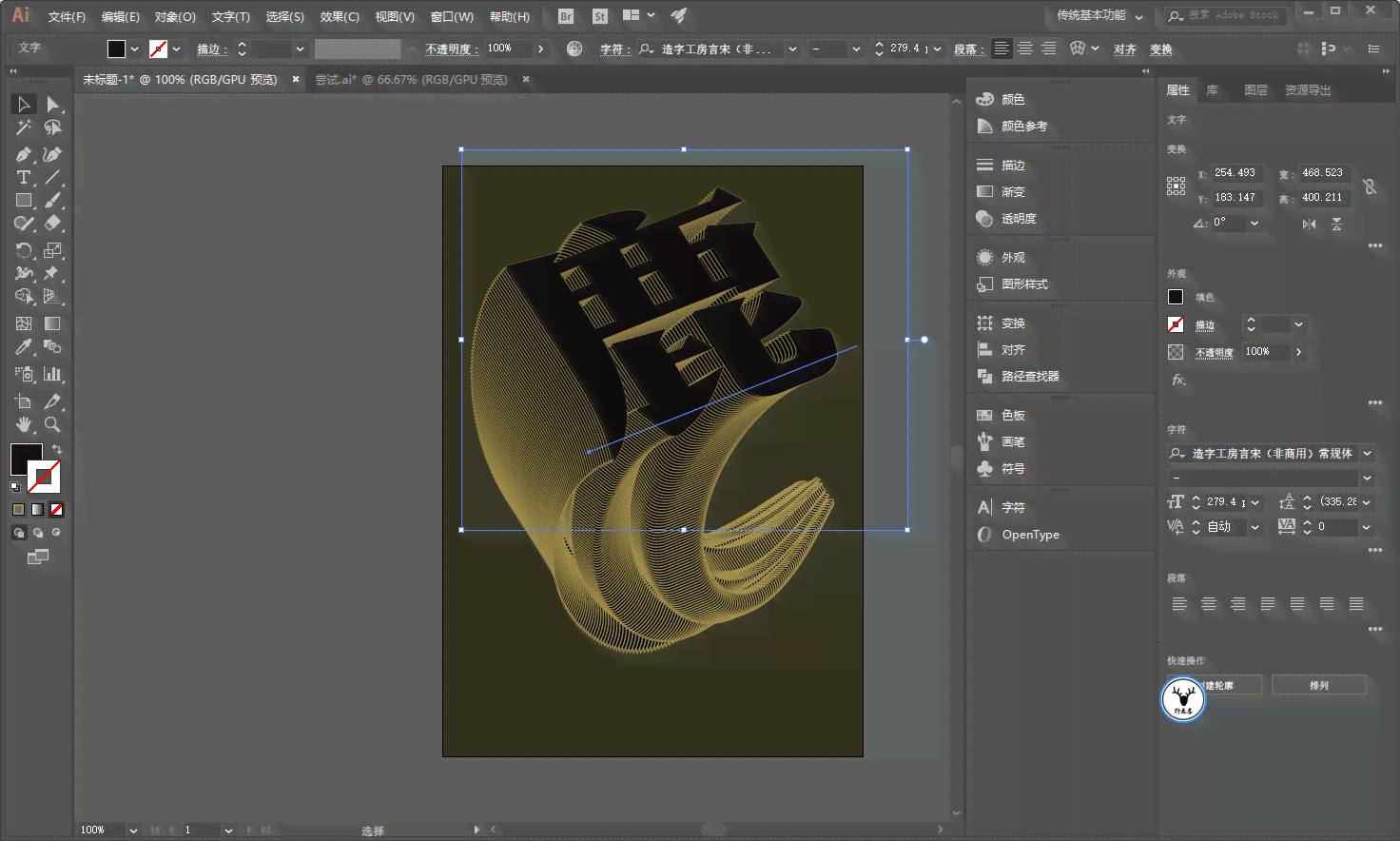Select the Mesh tool
Image resolution: width=1400 pixels, height=841 pixels.
tap(24, 323)
